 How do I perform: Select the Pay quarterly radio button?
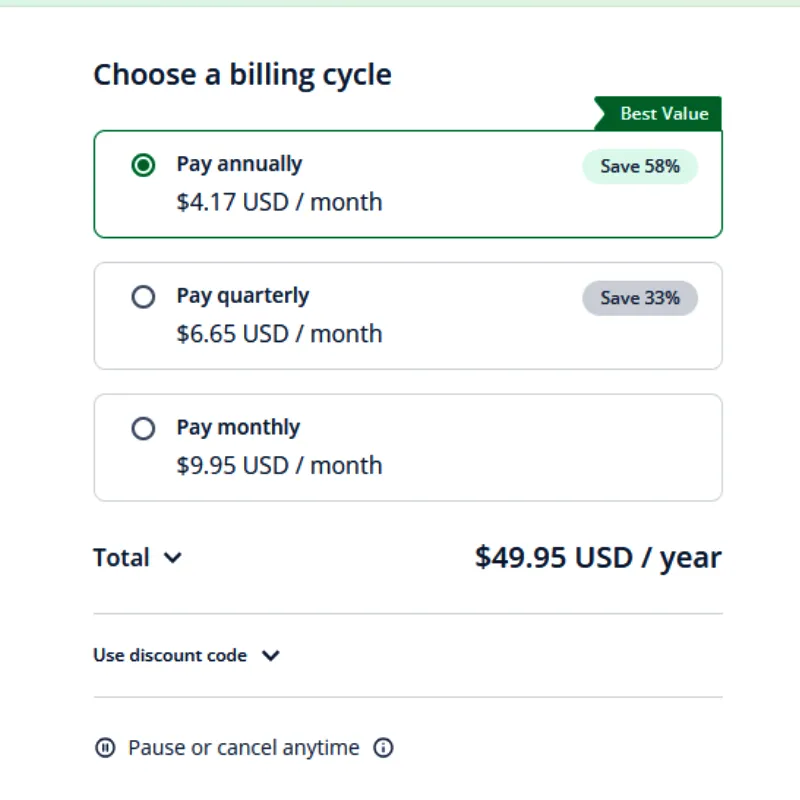[x=143, y=297]
